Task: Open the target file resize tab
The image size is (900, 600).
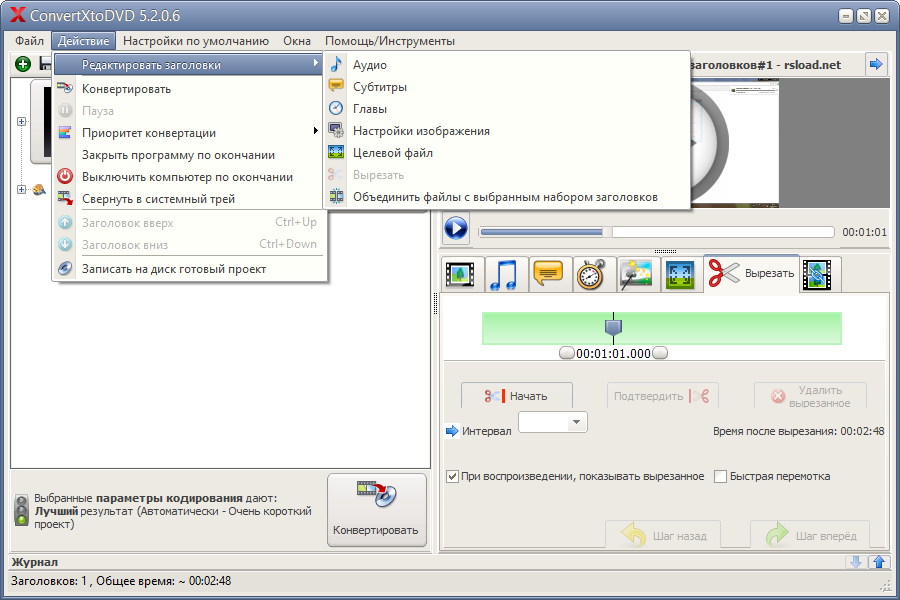Action: tap(680, 274)
